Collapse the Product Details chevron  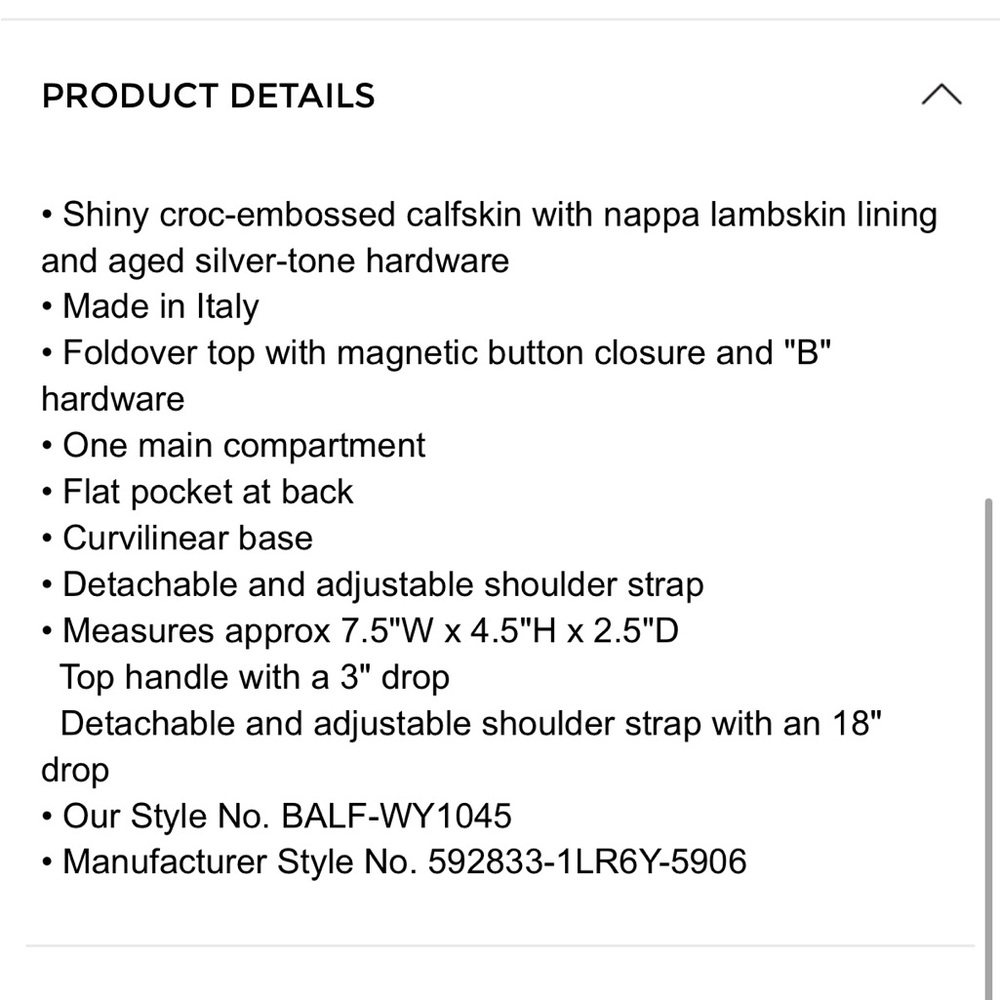point(941,94)
